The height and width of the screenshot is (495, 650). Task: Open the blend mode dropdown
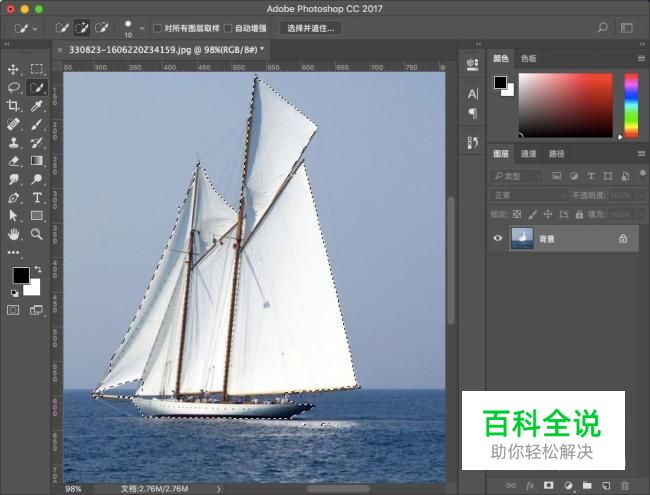[529, 195]
